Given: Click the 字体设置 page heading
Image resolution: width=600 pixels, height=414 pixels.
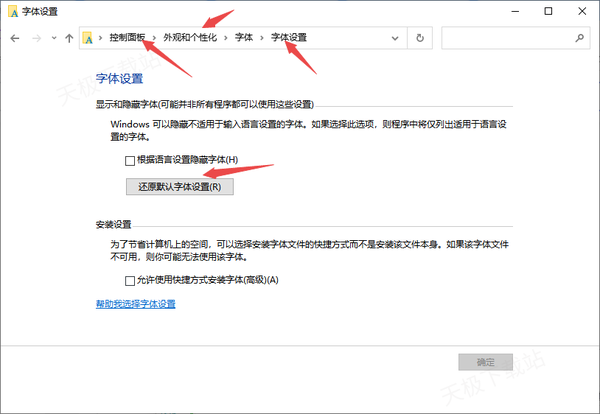Looking at the screenshot, I should point(119,78).
